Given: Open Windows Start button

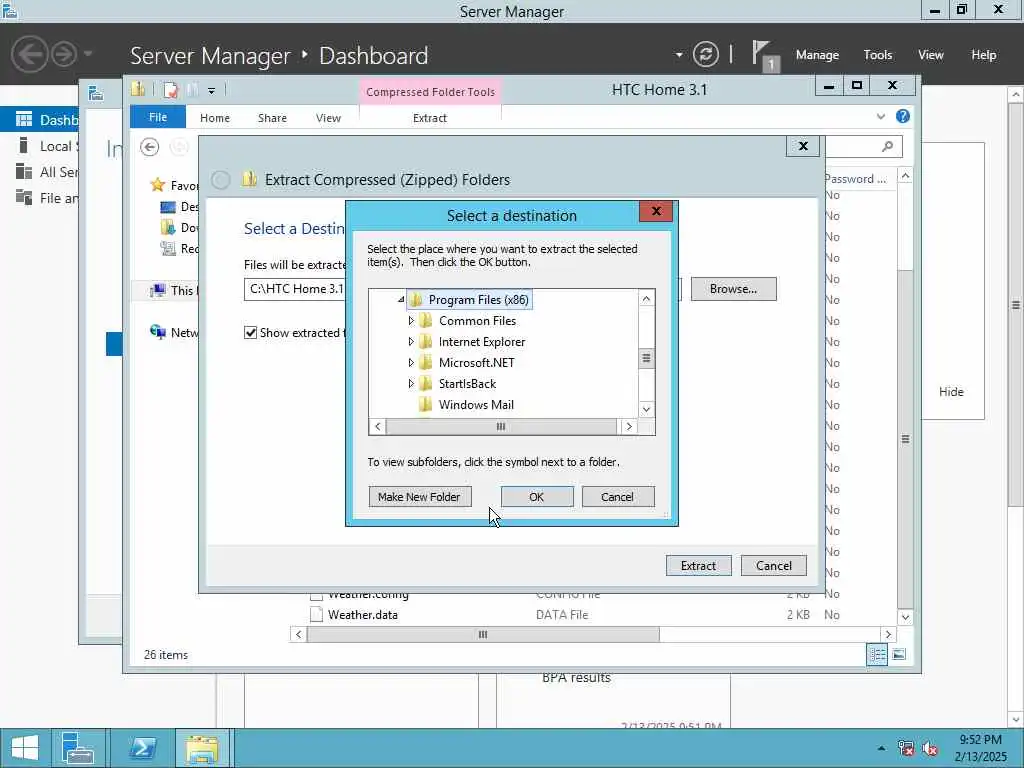Looking at the screenshot, I should tap(25, 748).
